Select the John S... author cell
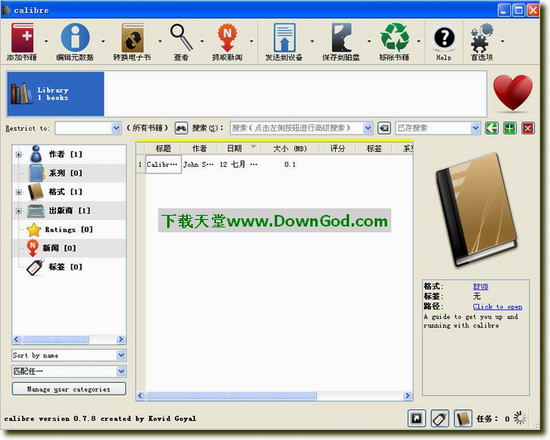The width and height of the screenshot is (550, 440). [x=199, y=165]
